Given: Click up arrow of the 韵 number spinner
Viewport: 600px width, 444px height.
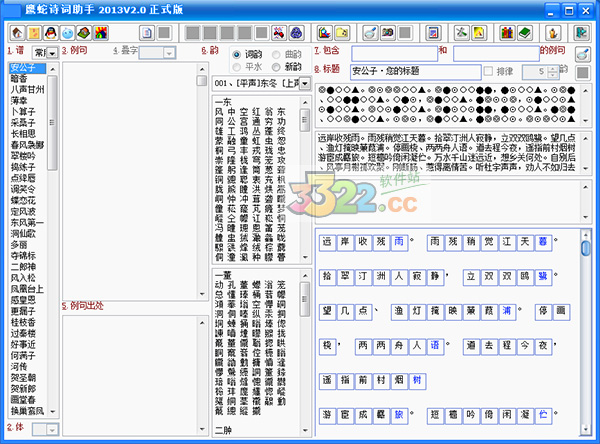Looking at the screenshot, I should tap(553, 69).
